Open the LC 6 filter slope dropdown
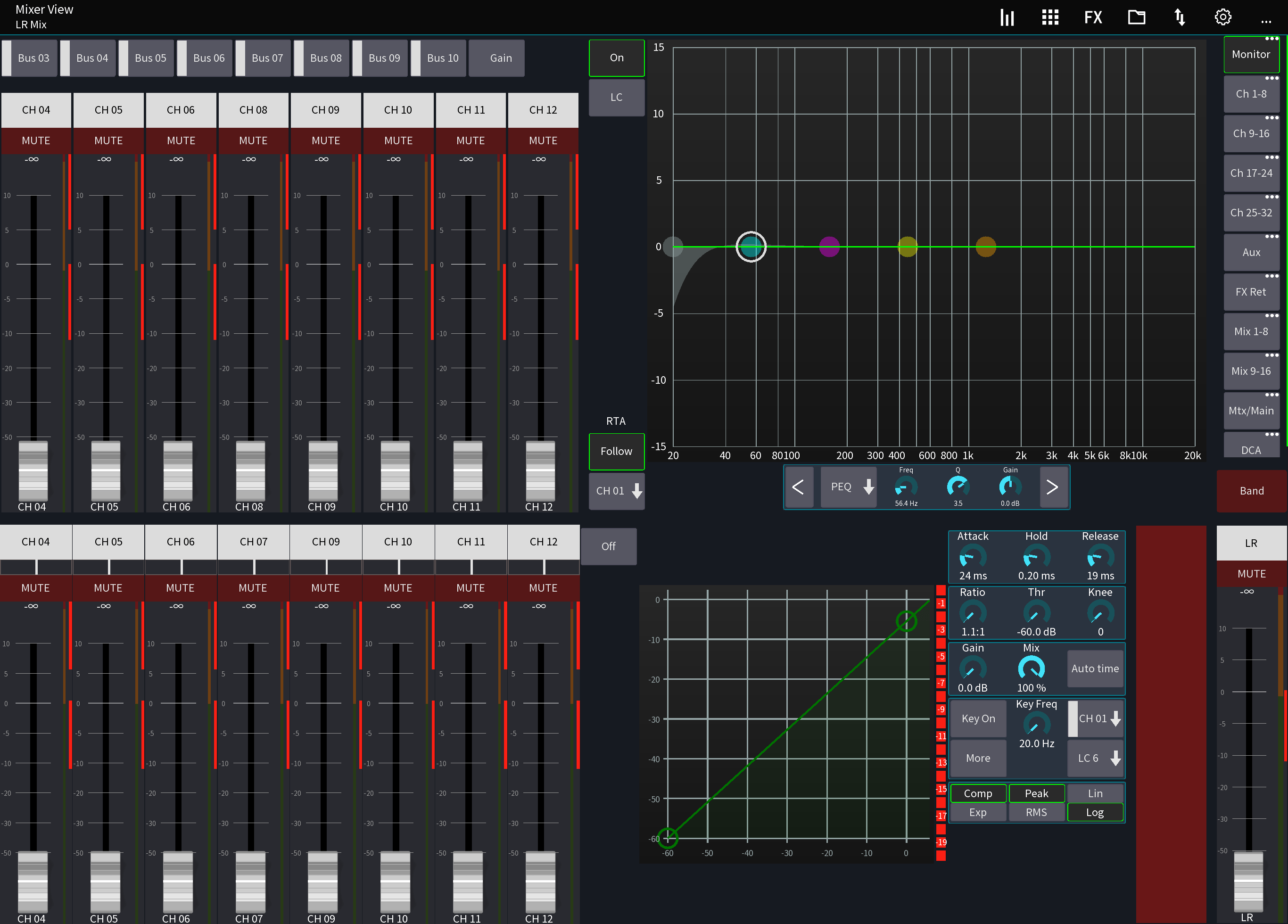The image size is (1288, 924). (x=1096, y=758)
